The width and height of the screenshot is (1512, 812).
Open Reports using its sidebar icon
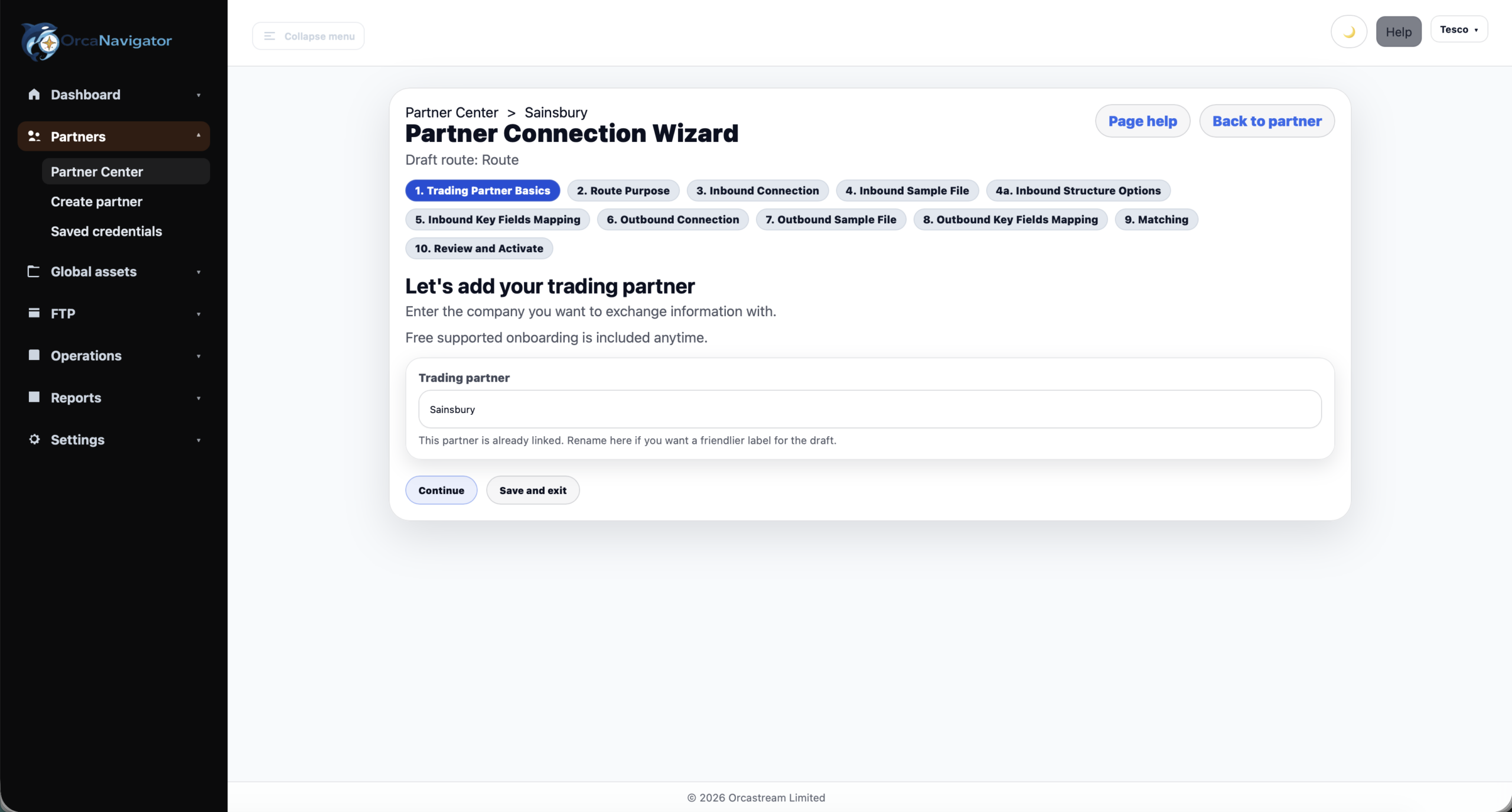point(33,398)
